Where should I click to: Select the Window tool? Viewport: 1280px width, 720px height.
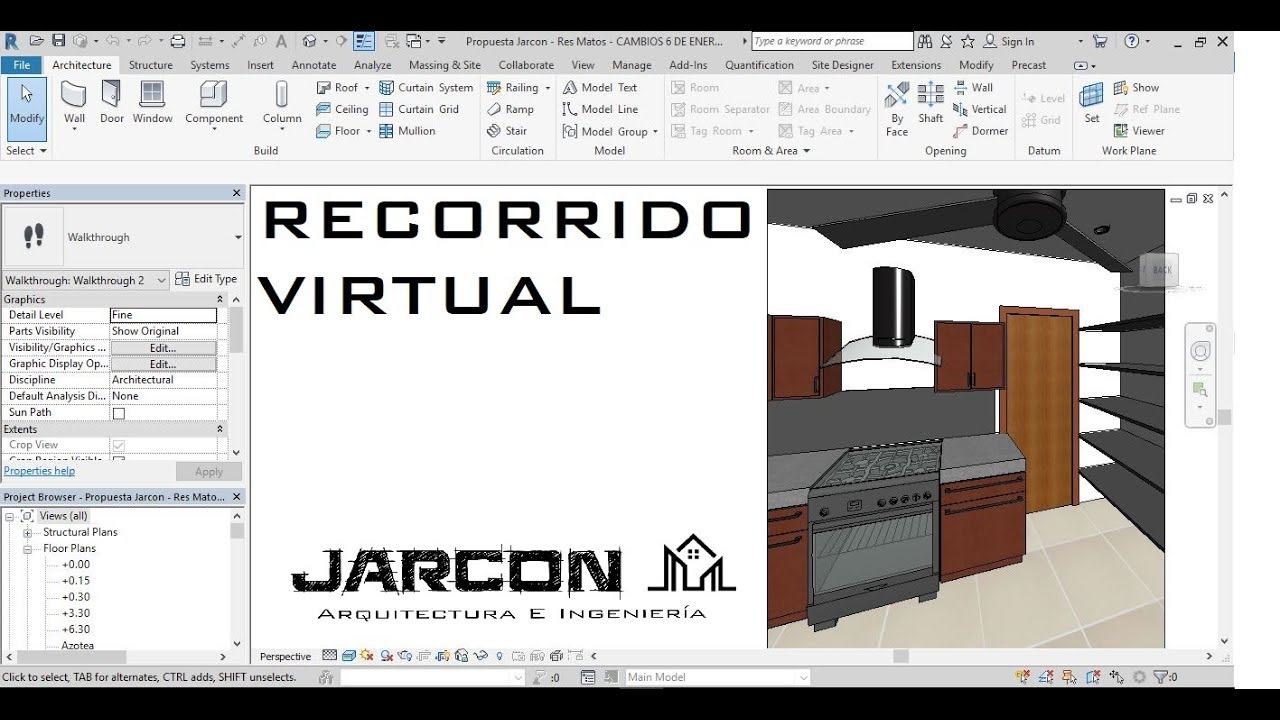pyautogui.click(x=152, y=105)
